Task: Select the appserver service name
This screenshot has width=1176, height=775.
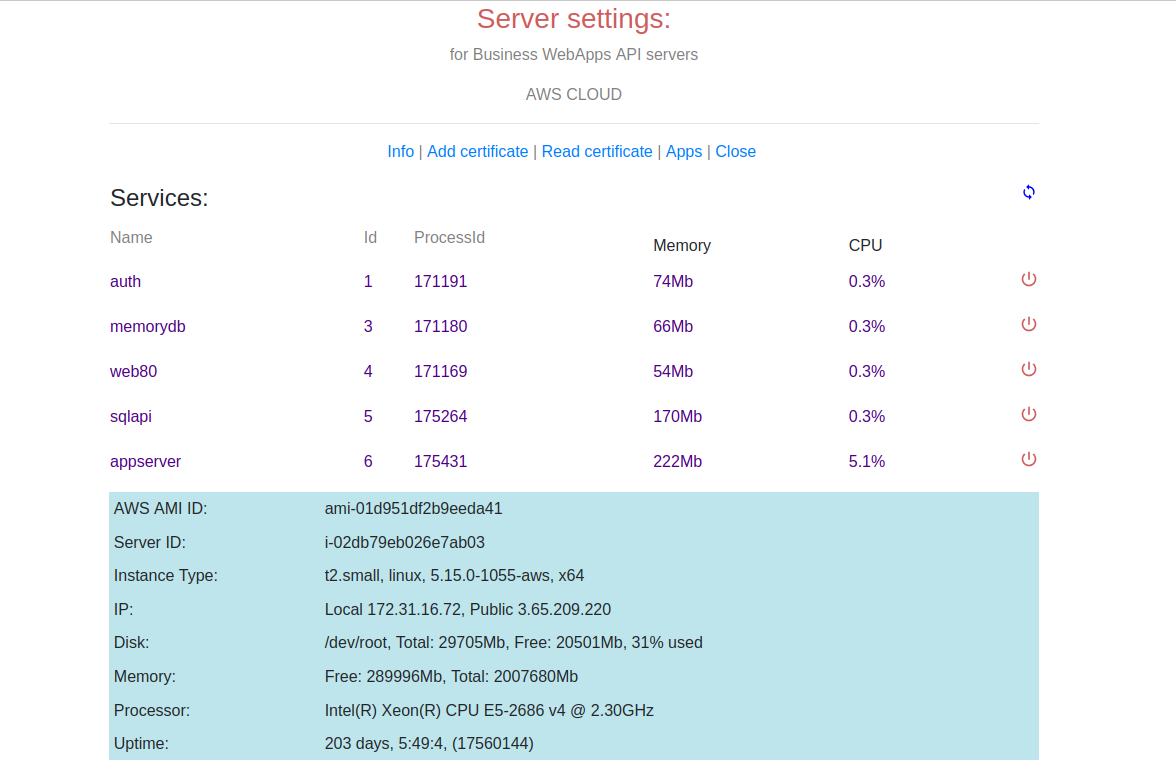Action: (x=146, y=461)
